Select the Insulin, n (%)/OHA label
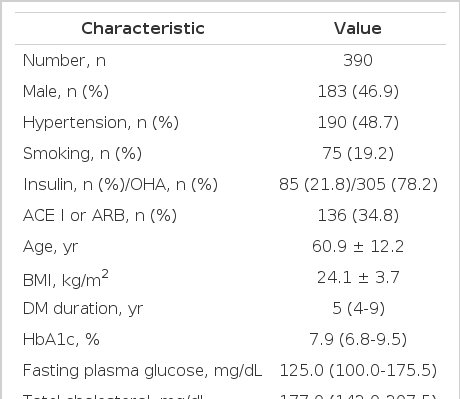The height and width of the screenshot is (399, 460). coord(120,185)
